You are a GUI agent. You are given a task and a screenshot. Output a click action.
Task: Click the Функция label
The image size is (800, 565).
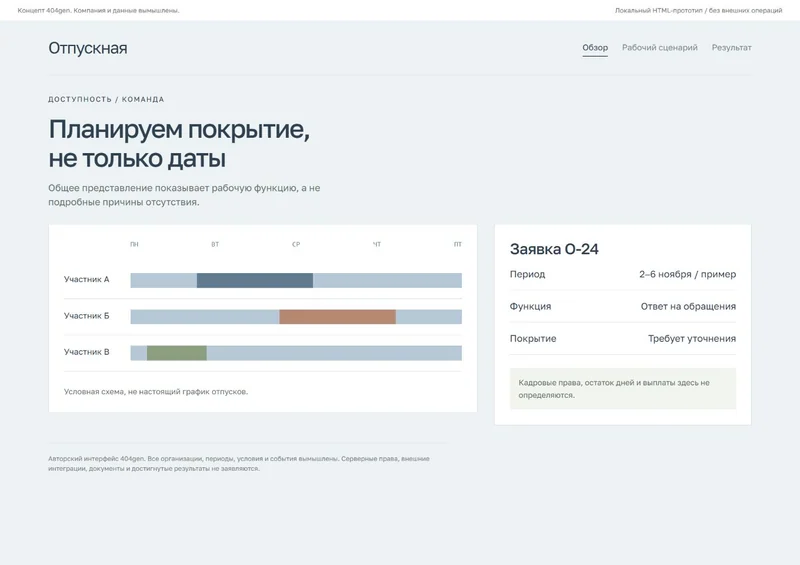coord(531,306)
